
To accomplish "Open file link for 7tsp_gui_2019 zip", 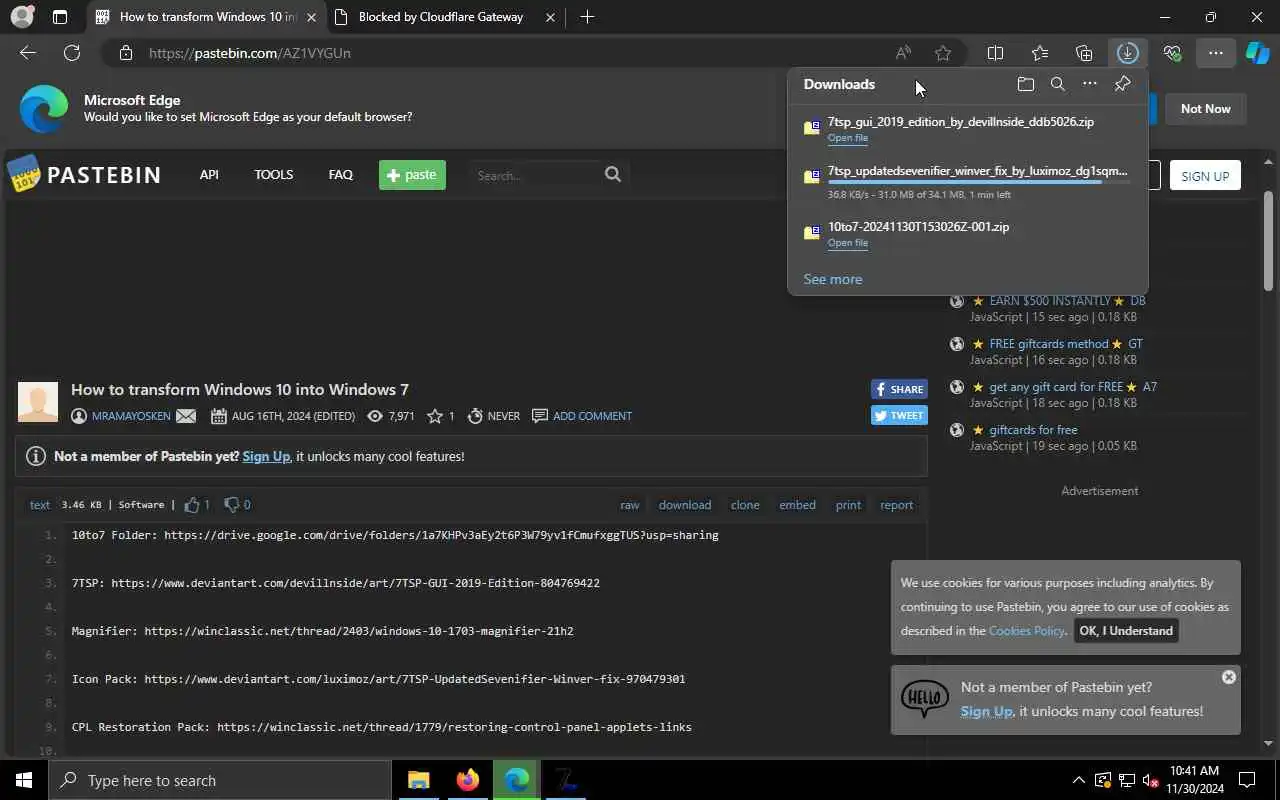I will tap(847, 138).
